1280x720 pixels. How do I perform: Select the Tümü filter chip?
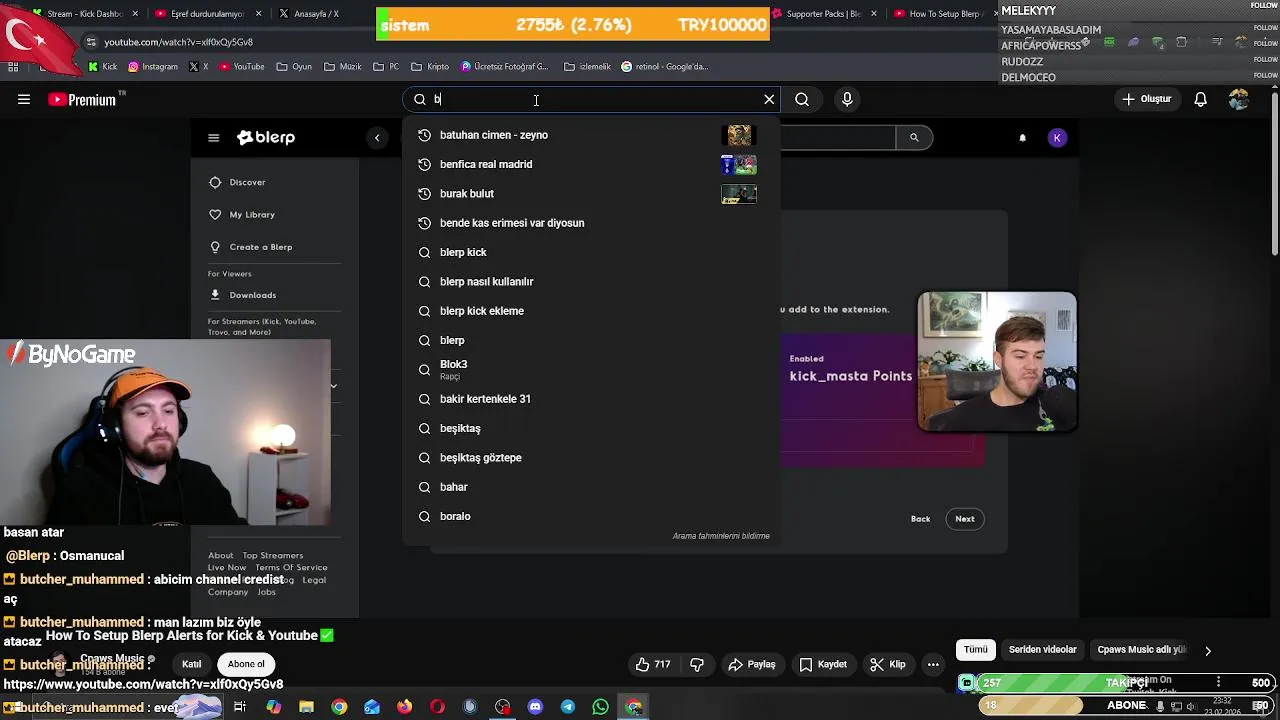pyautogui.click(x=975, y=650)
